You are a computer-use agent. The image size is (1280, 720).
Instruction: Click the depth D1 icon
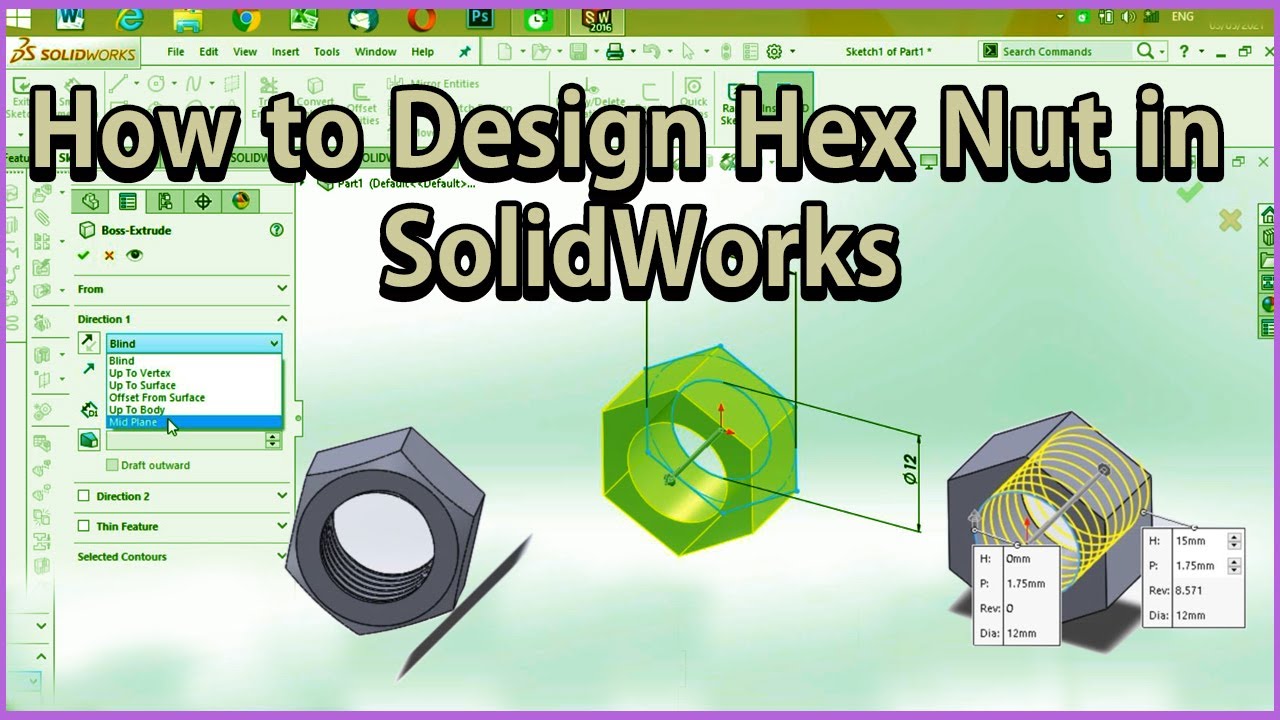click(89, 408)
